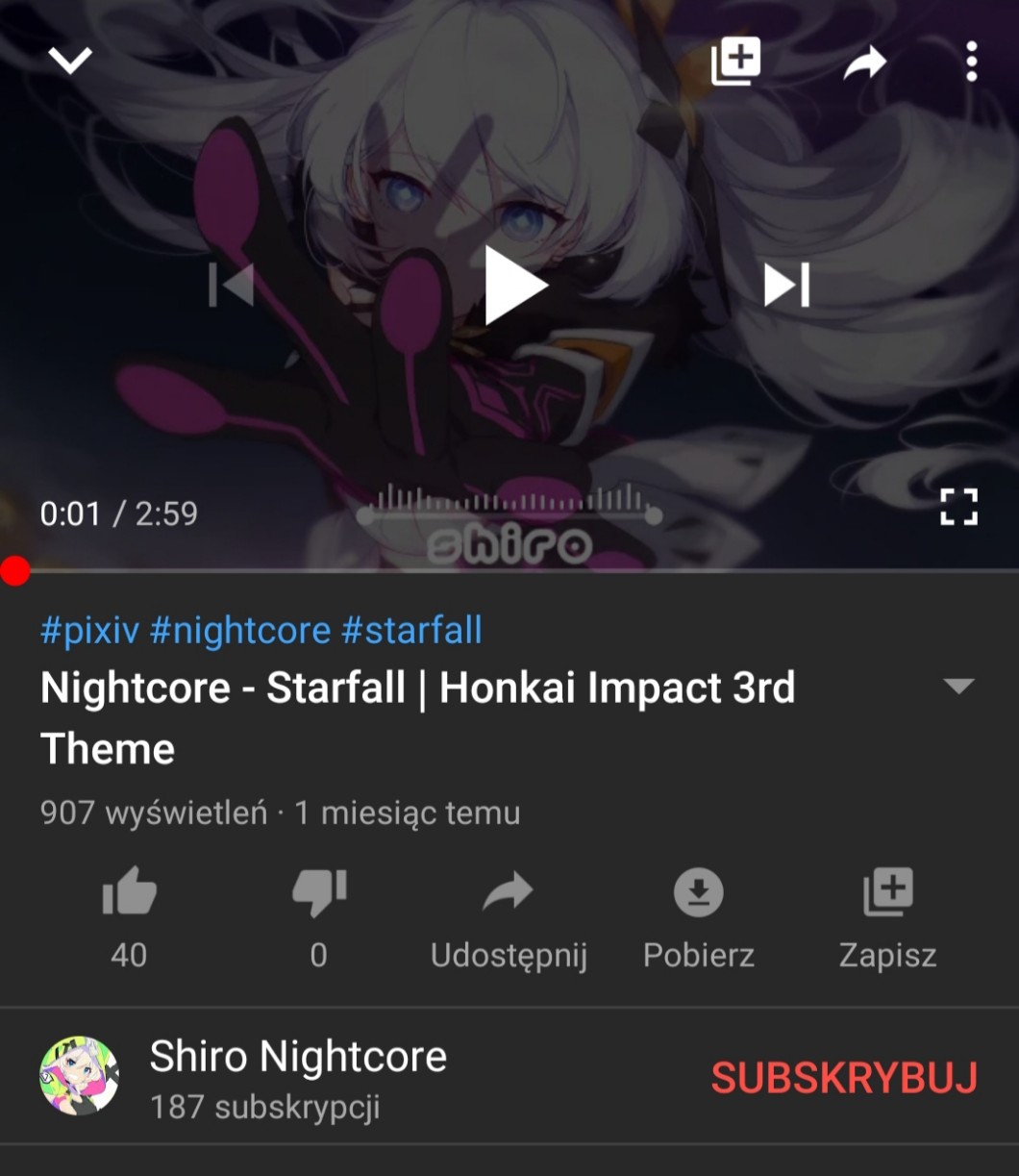Open the #starfall hashtag

(411, 631)
